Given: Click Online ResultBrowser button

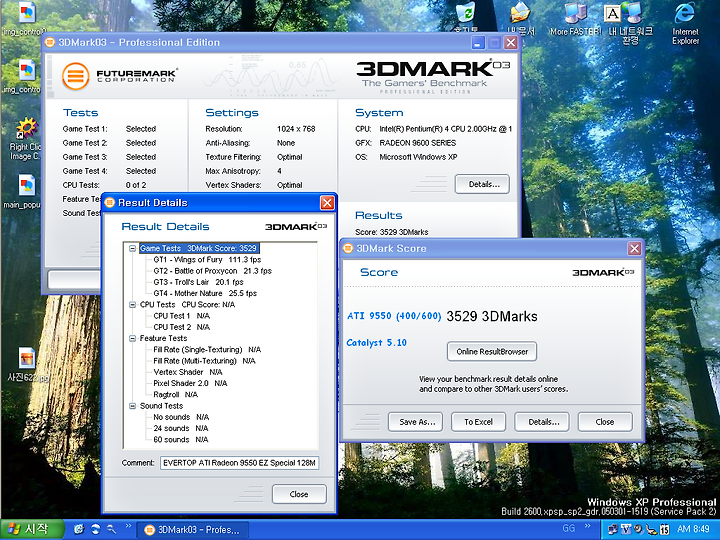Looking at the screenshot, I should coord(492,352).
